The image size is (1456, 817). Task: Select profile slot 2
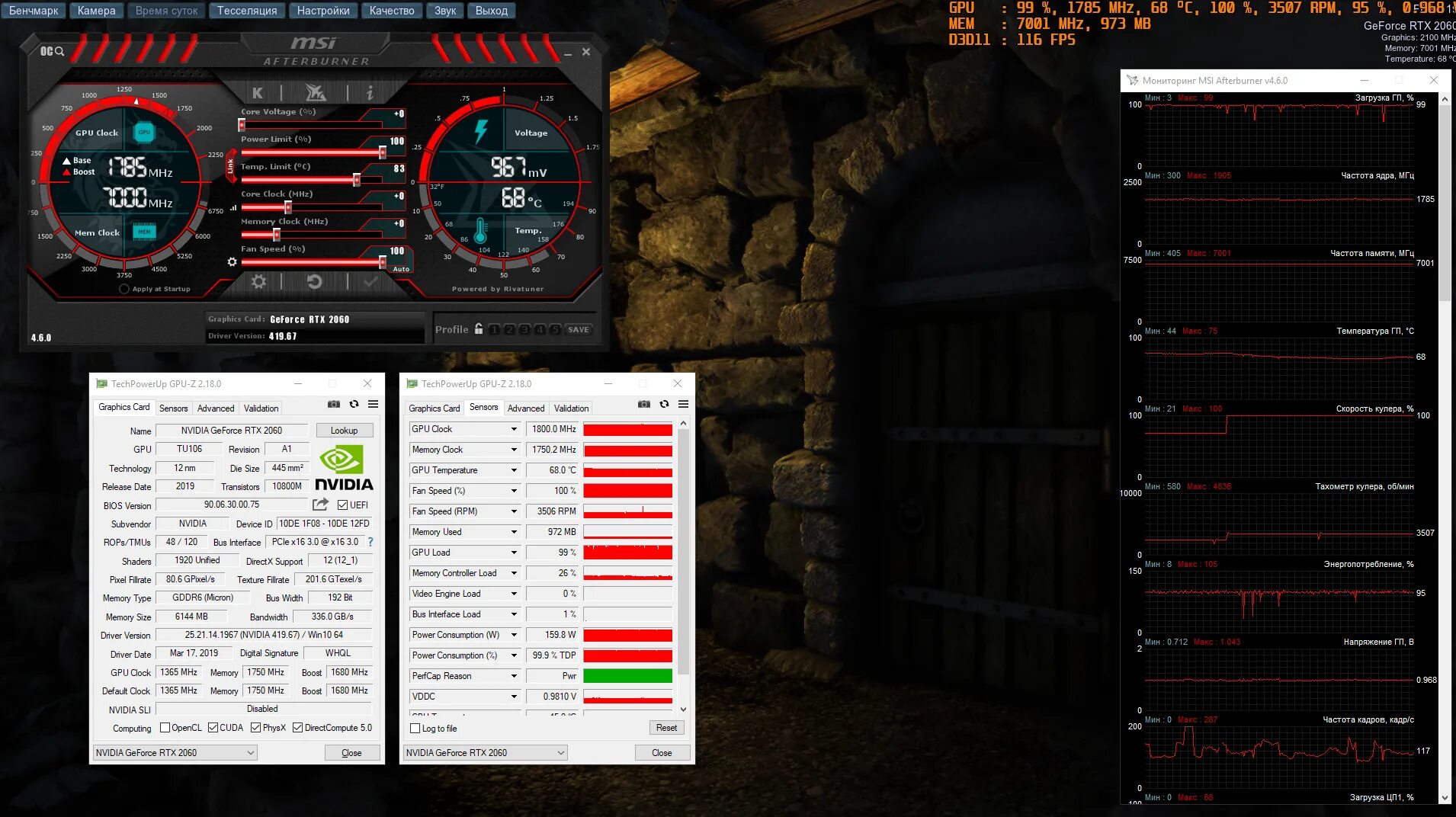pos(509,330)
